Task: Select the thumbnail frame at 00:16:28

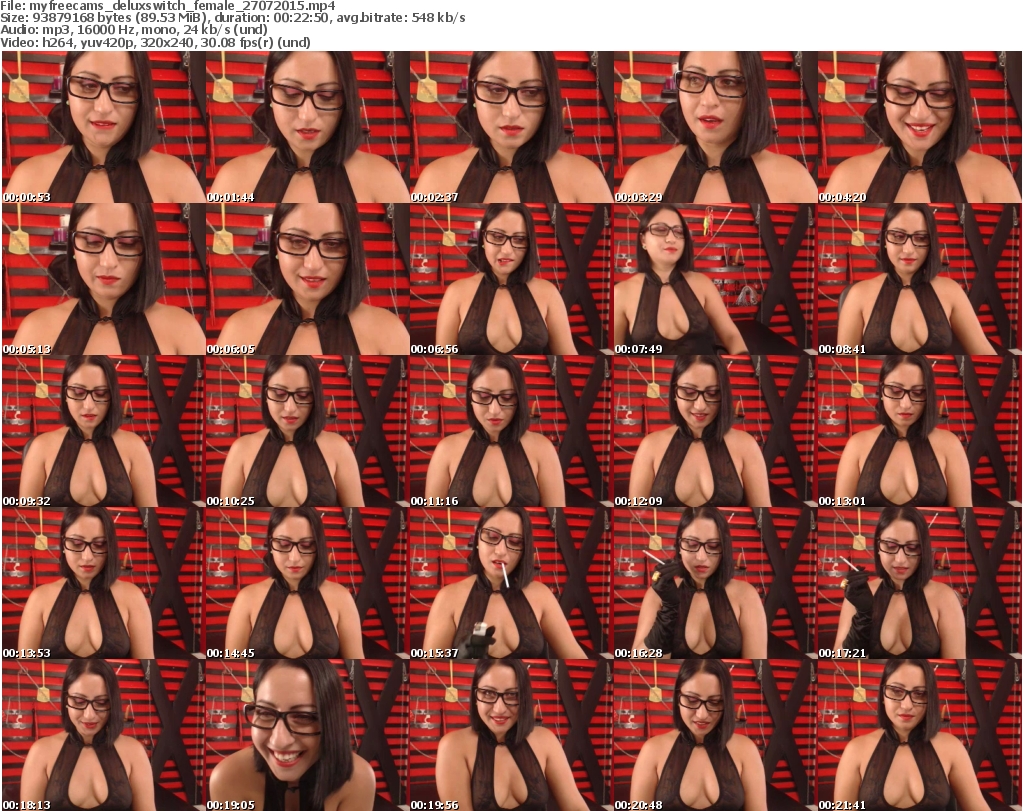Action: point(715,583)
